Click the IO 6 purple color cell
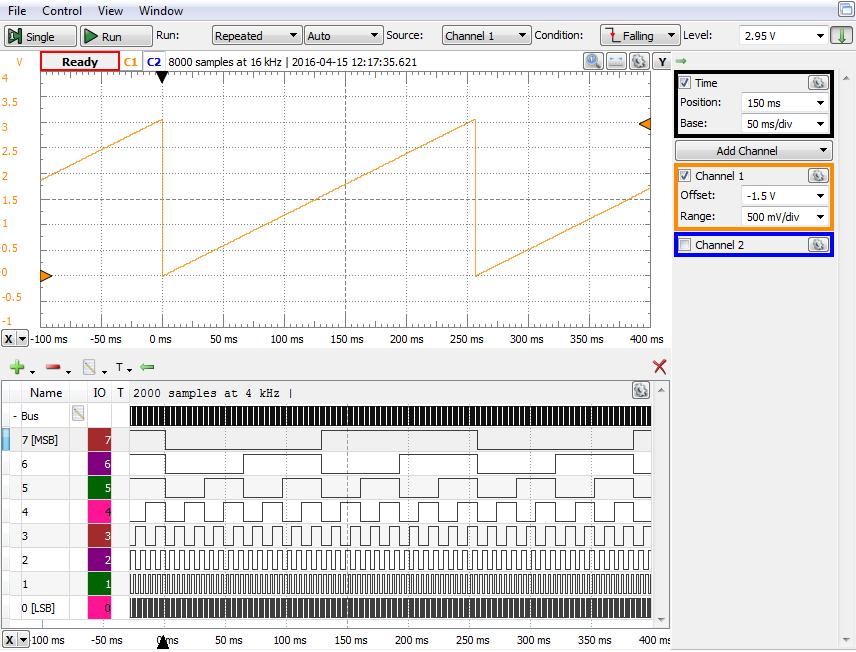856x652 pixels. (x=99, y=464)
